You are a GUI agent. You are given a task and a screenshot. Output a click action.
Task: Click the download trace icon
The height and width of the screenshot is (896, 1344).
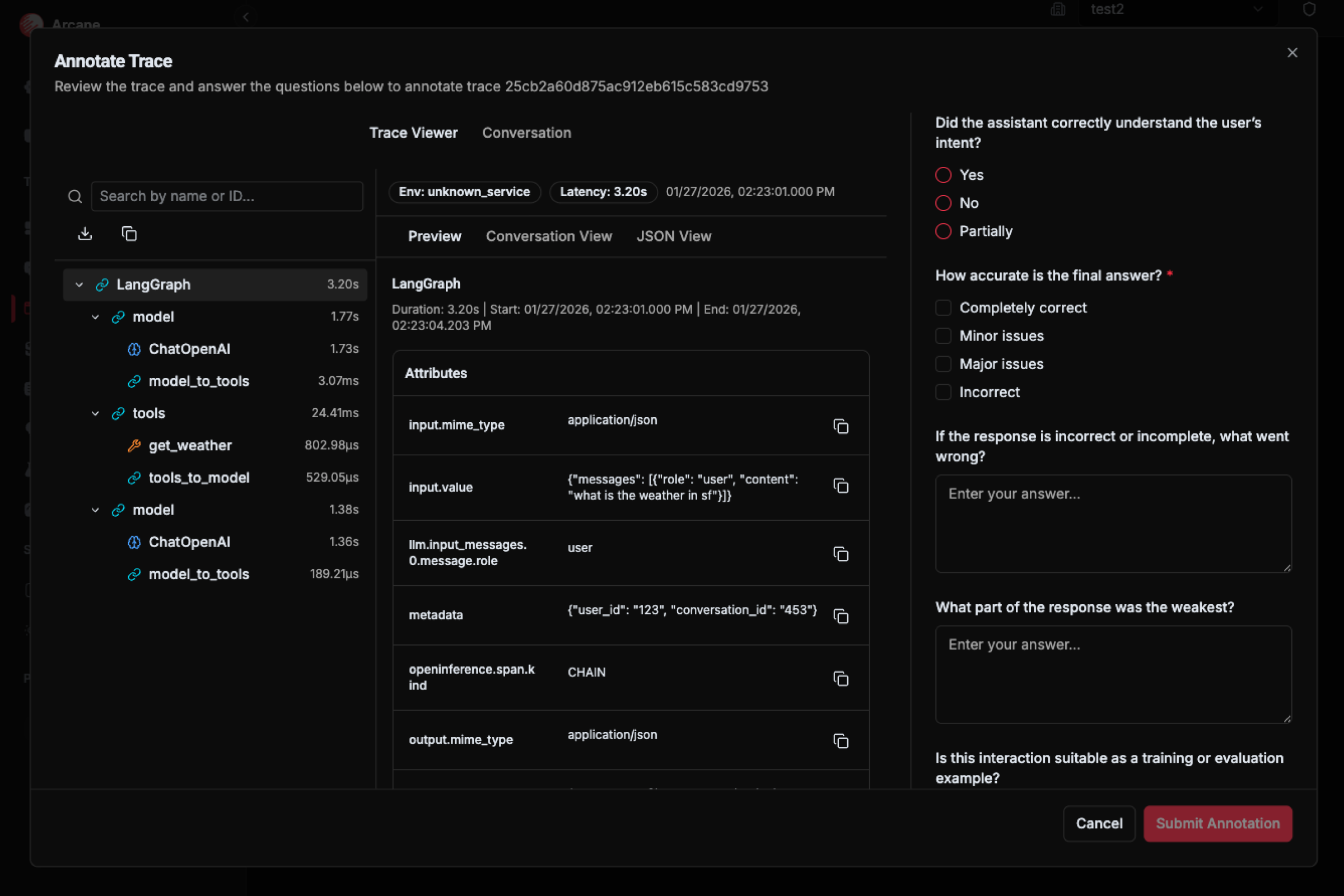[x=85, y=234]
